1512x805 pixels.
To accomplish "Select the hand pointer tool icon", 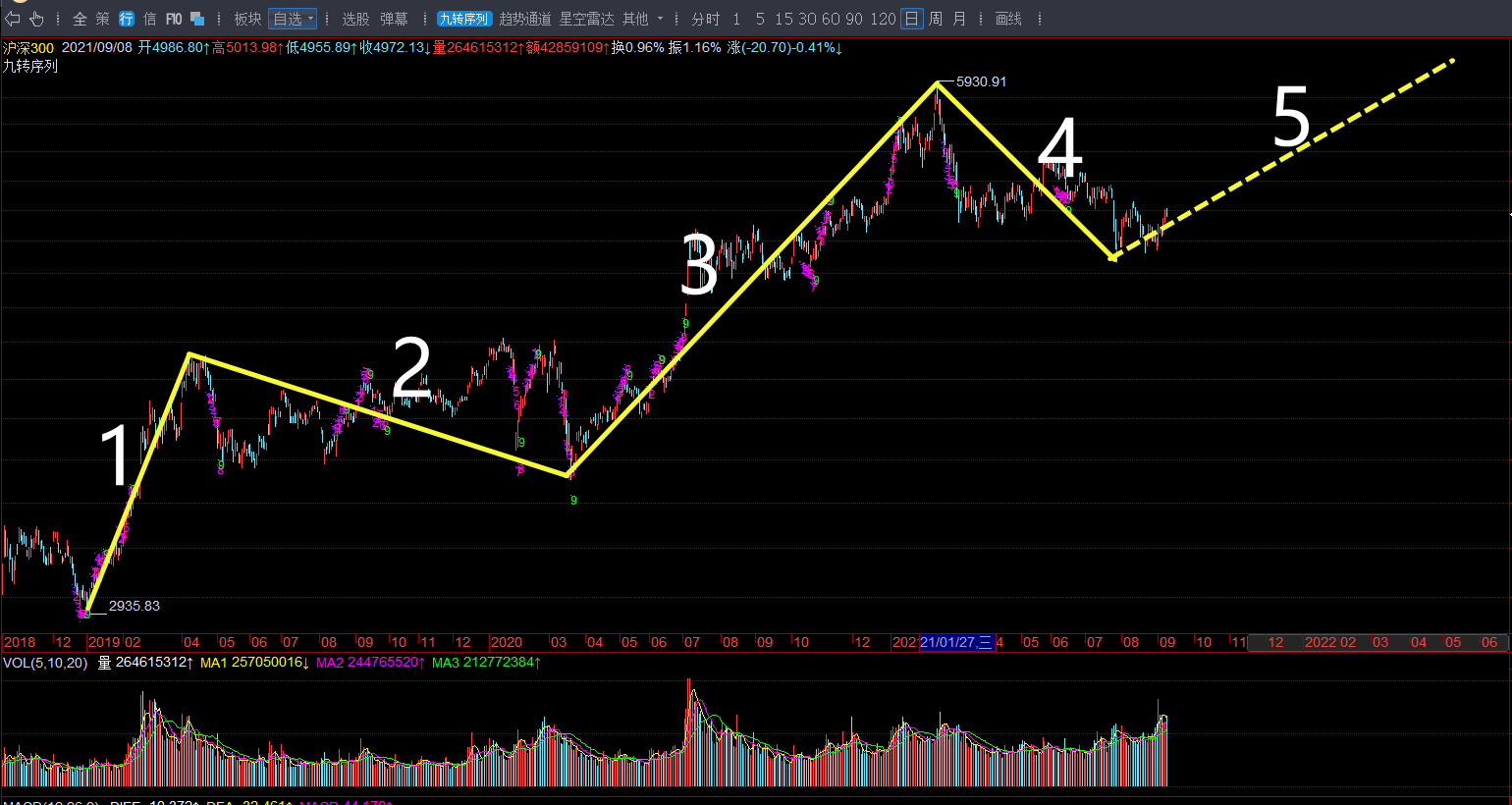I will (36, 19).
